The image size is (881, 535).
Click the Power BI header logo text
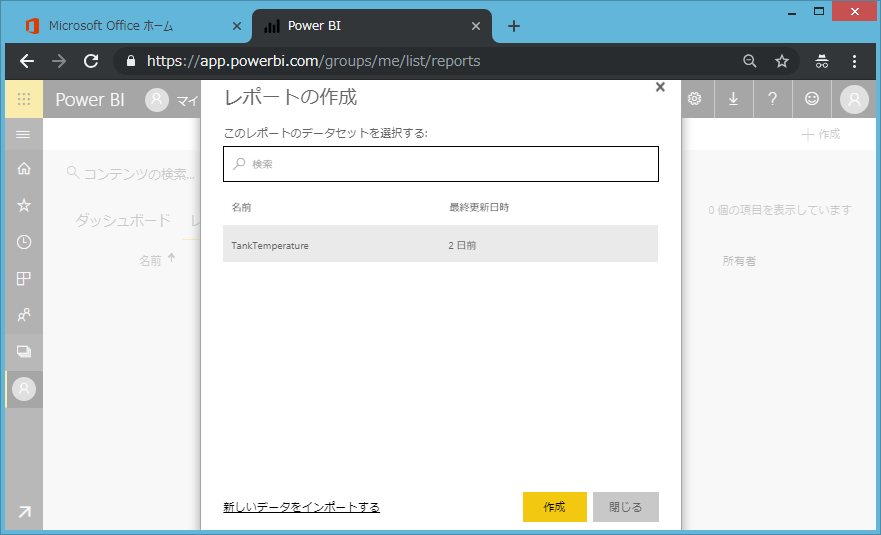click(90, 99)
